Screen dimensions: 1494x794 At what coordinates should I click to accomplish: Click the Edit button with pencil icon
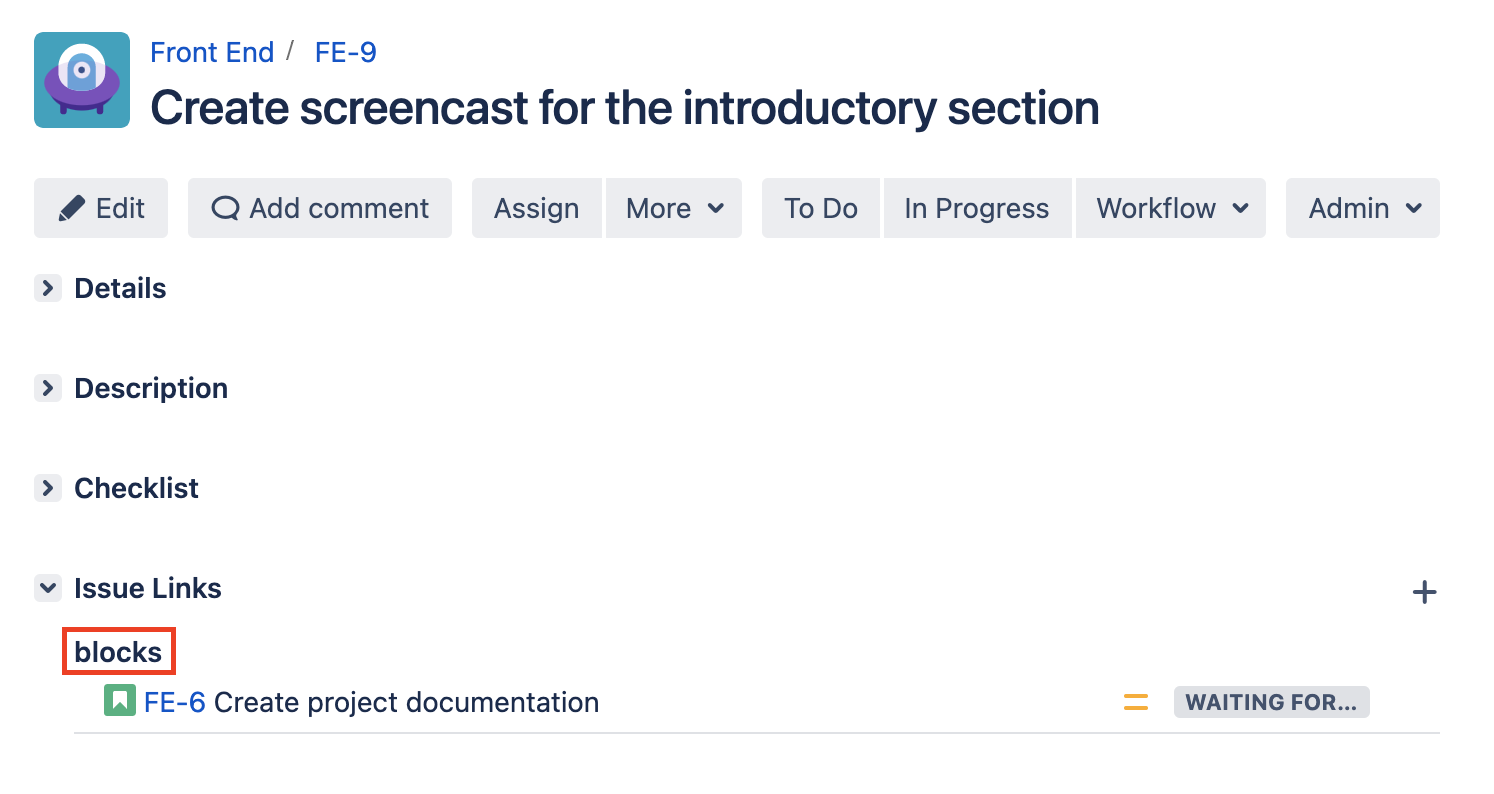pyautogui.click(x=101, y=208)
